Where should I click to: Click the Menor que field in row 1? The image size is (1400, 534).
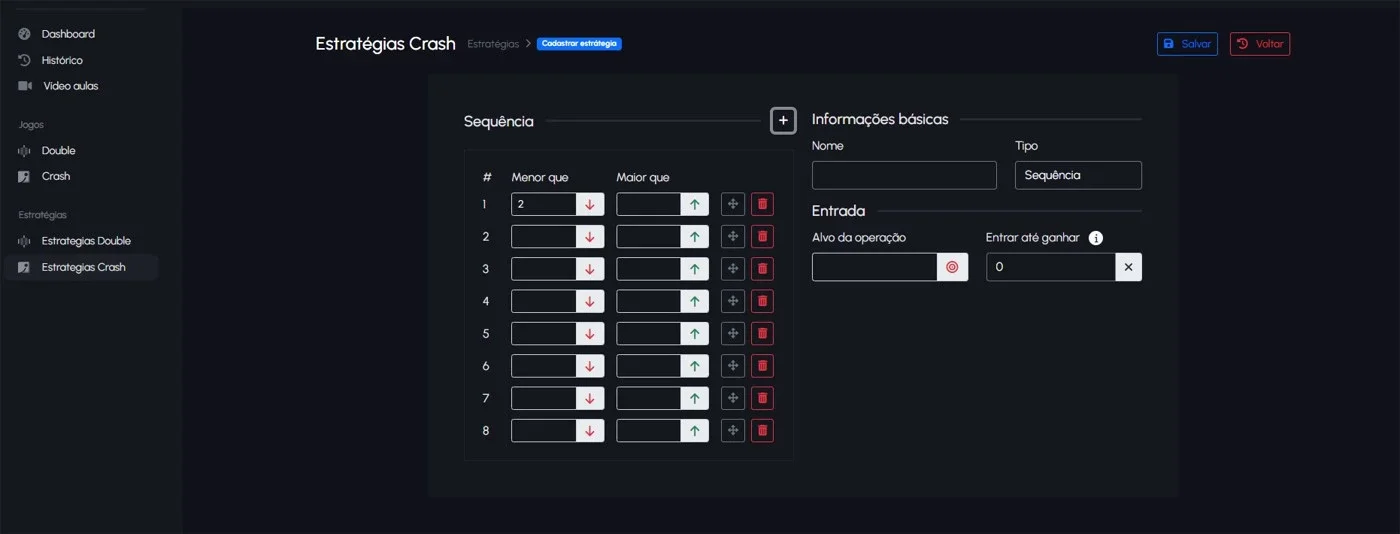point(544,204)
